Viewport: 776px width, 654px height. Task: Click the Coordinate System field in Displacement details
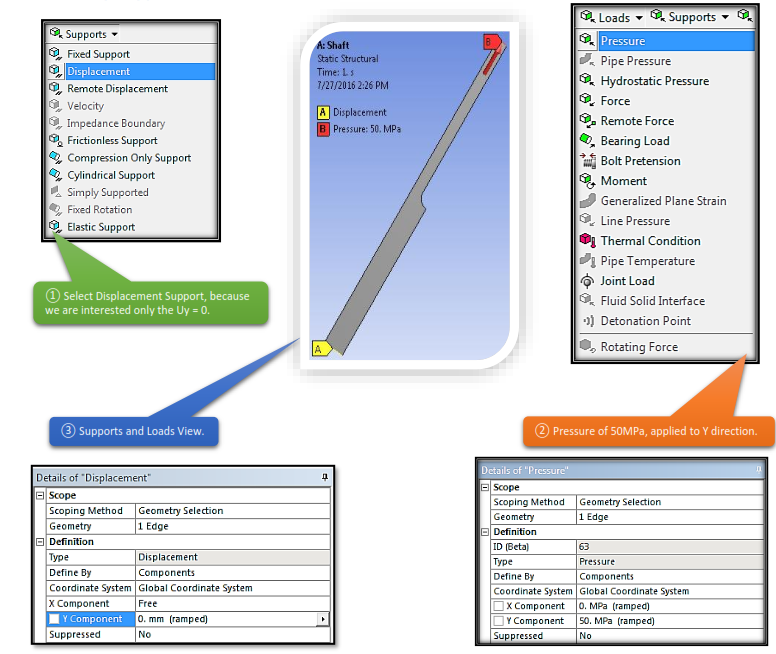(x=232, y=588)
